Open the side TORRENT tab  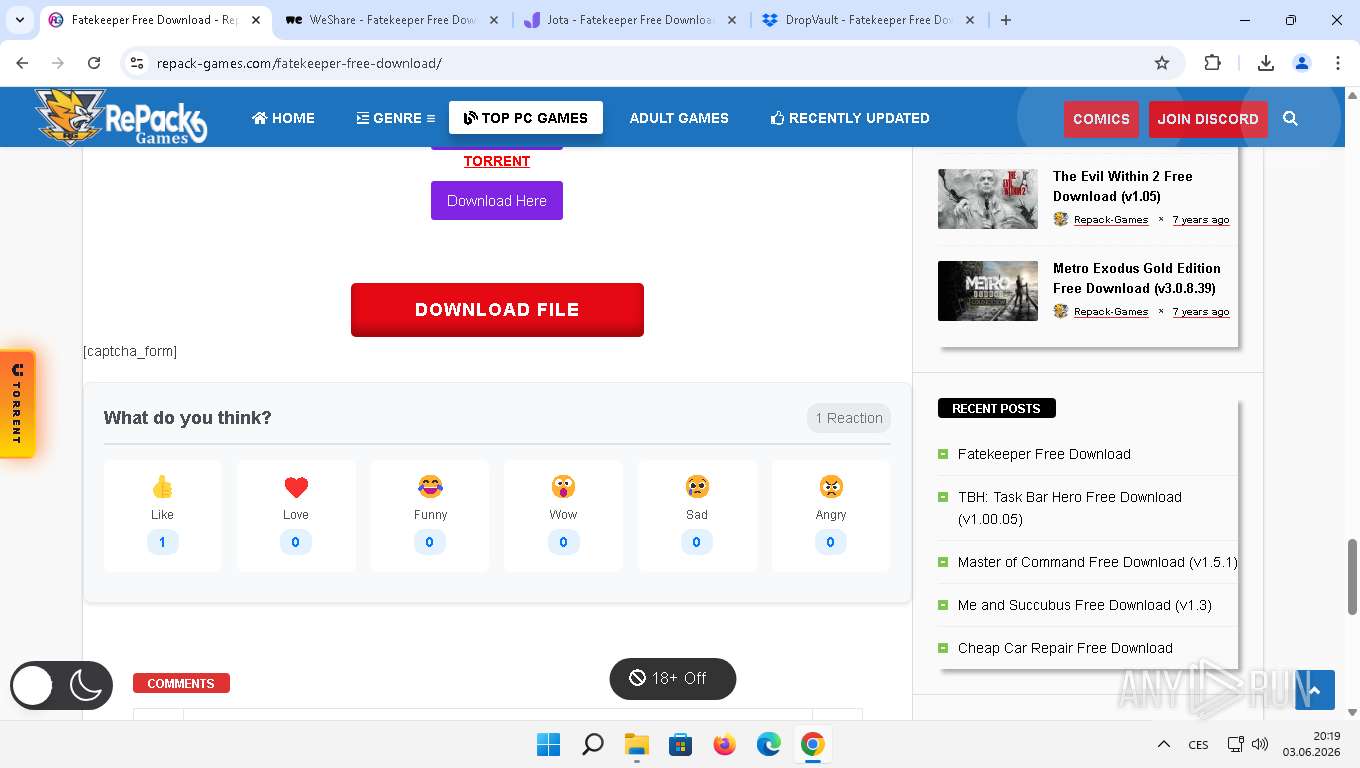point(17,404)
